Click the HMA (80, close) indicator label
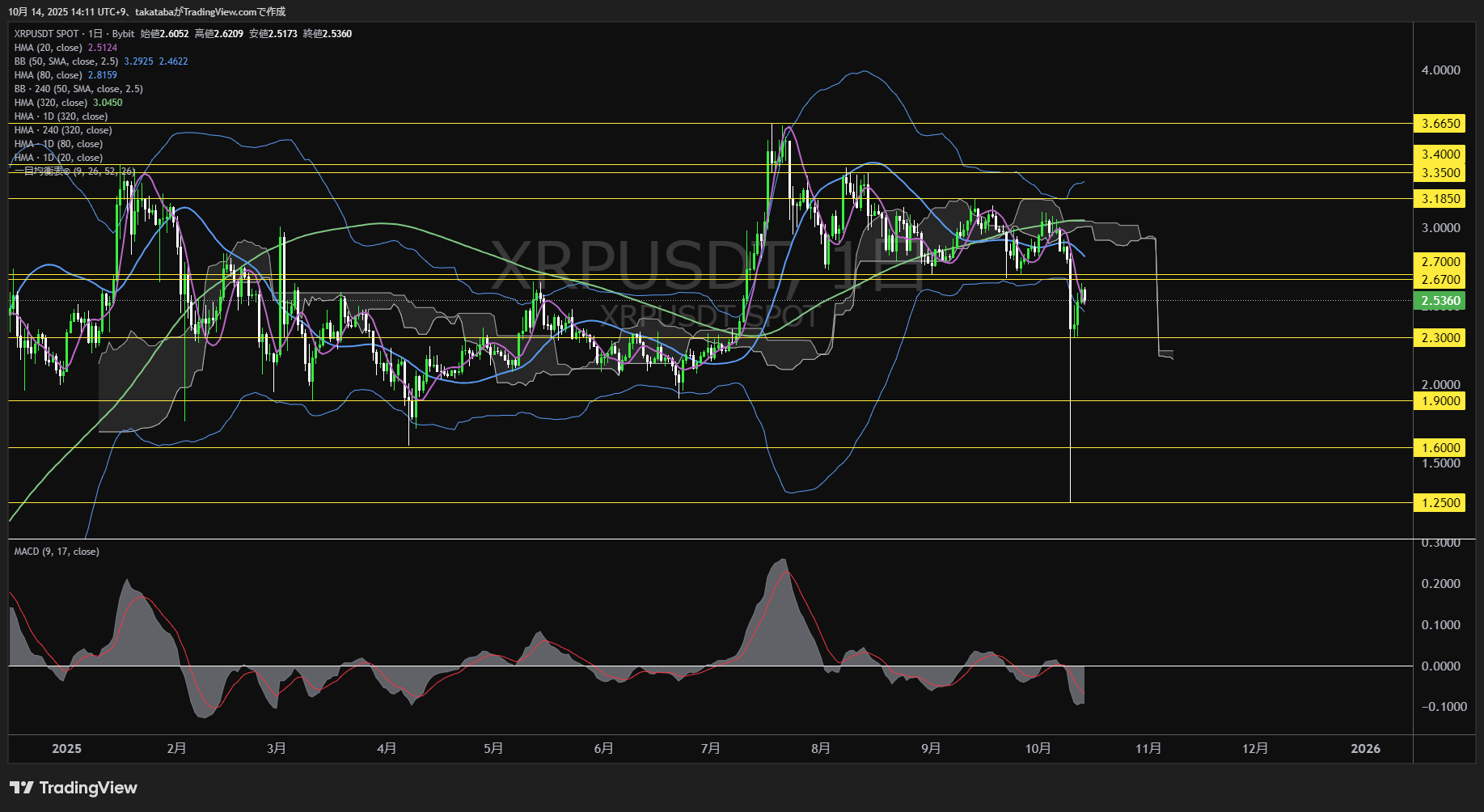 tap(48, 75)
